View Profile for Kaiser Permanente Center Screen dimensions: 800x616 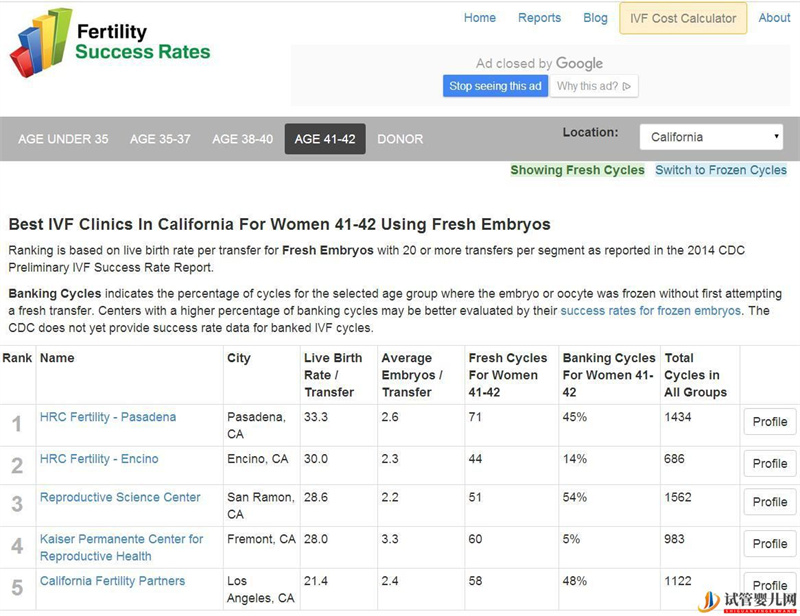[769, 543]
